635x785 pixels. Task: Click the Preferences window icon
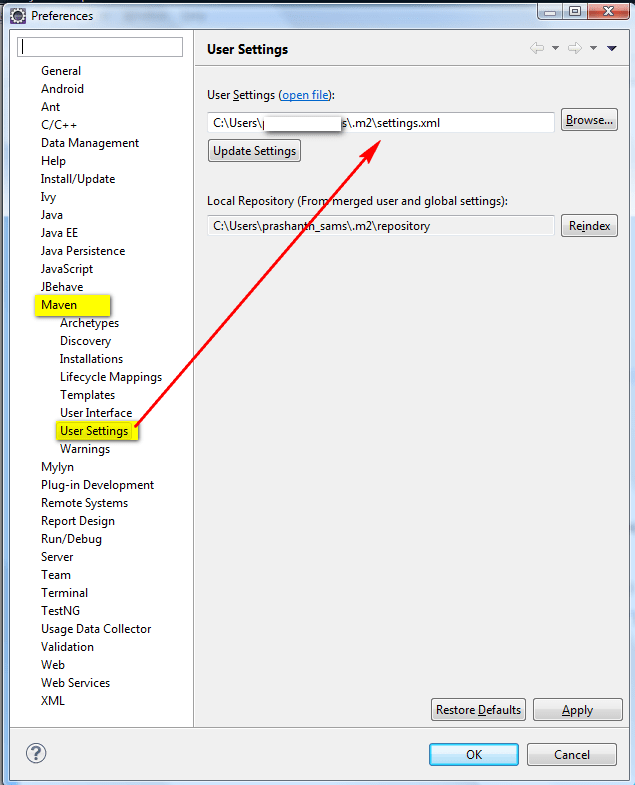pyautogui.click(x=18, y=16)
